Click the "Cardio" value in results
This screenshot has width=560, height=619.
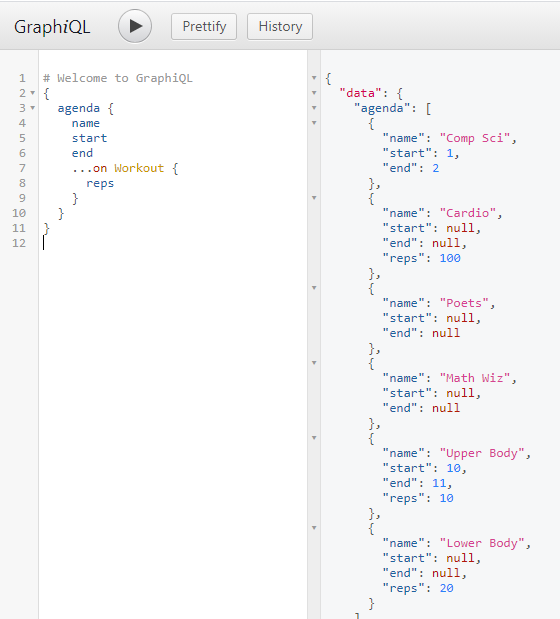[x=468, y=213]
